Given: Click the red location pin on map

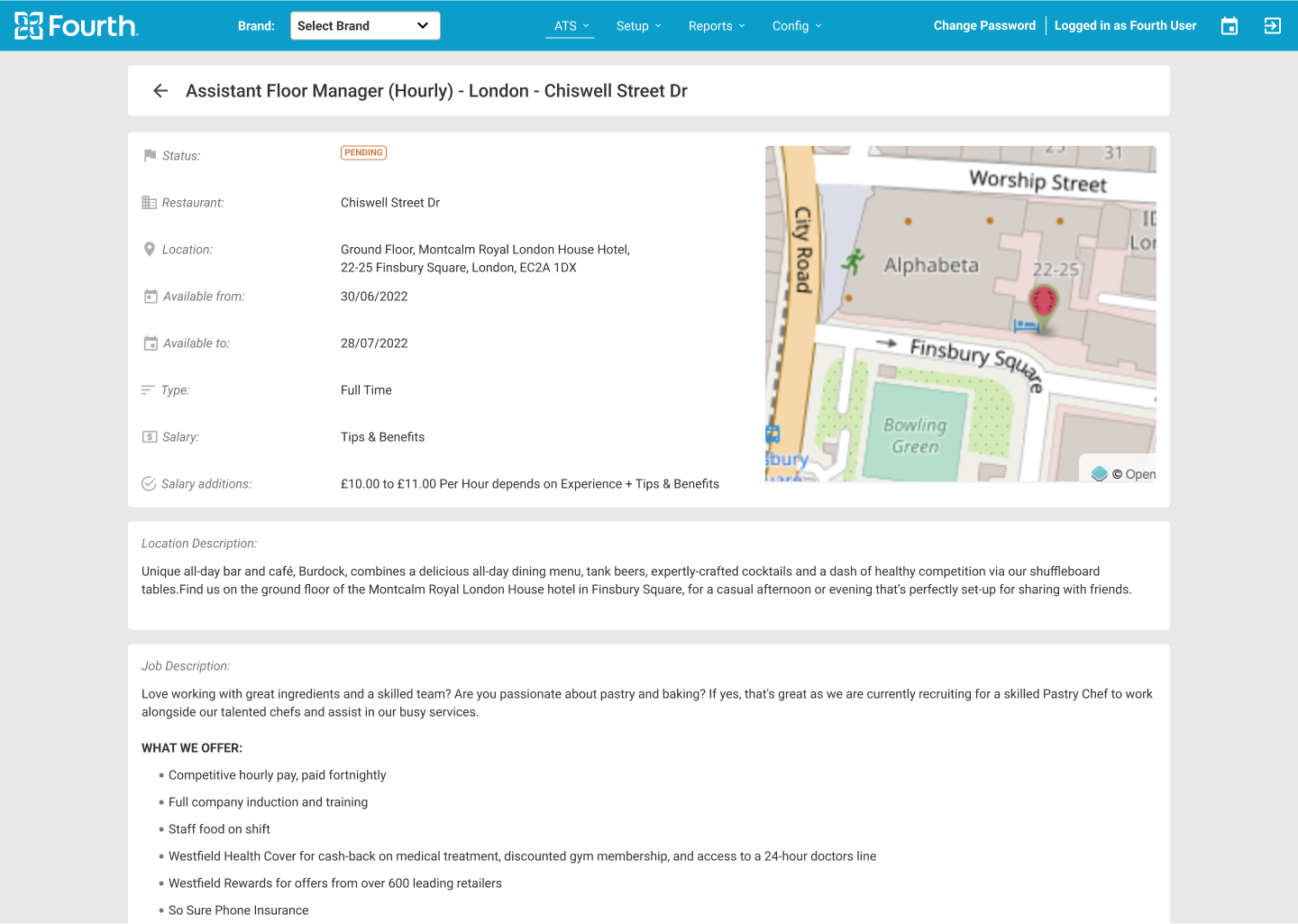Looking at the screenshot, I should [1043, 300].
